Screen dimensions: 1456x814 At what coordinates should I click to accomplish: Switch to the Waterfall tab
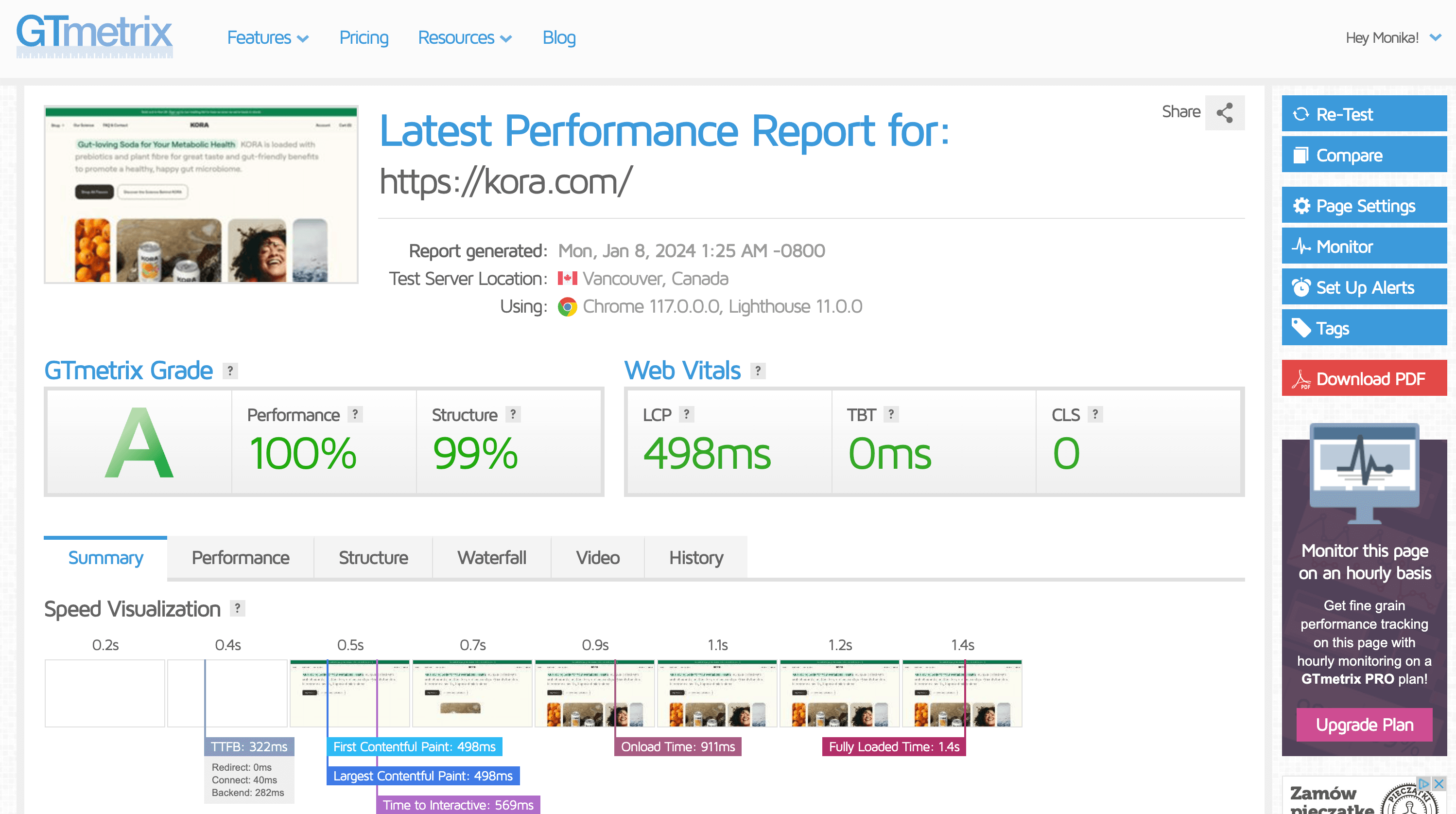[492, 558]
